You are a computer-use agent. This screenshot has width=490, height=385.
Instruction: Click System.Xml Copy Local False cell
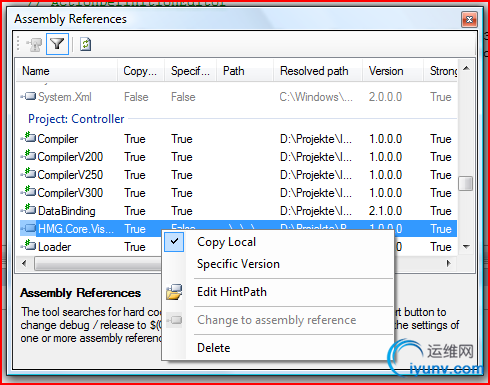(136, 97)
